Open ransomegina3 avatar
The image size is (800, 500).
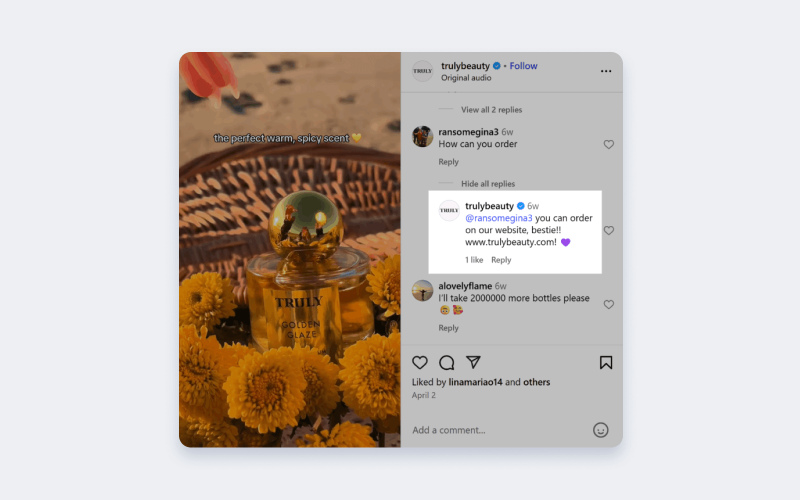pyautogui.click(x=422, y=136)
